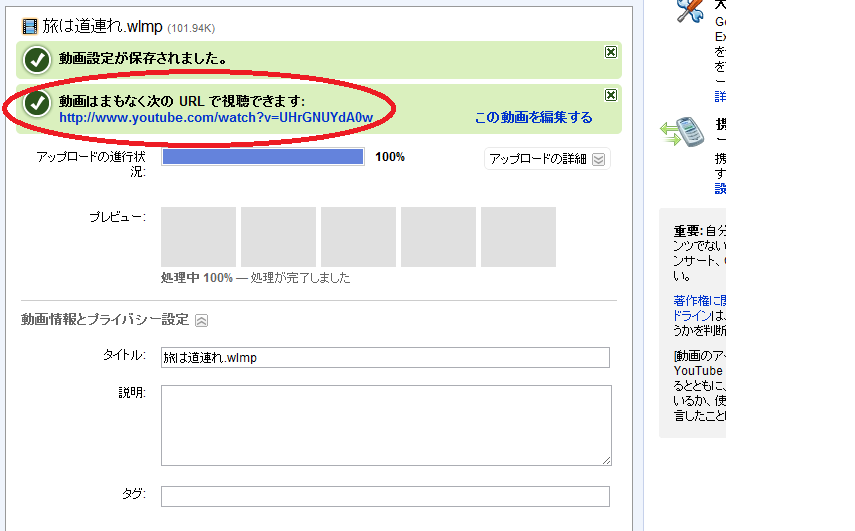Viewport: 855px width, 531px height.
Task: Click the ドライン link text in sidebar
Action: click(x=691, y=316)
